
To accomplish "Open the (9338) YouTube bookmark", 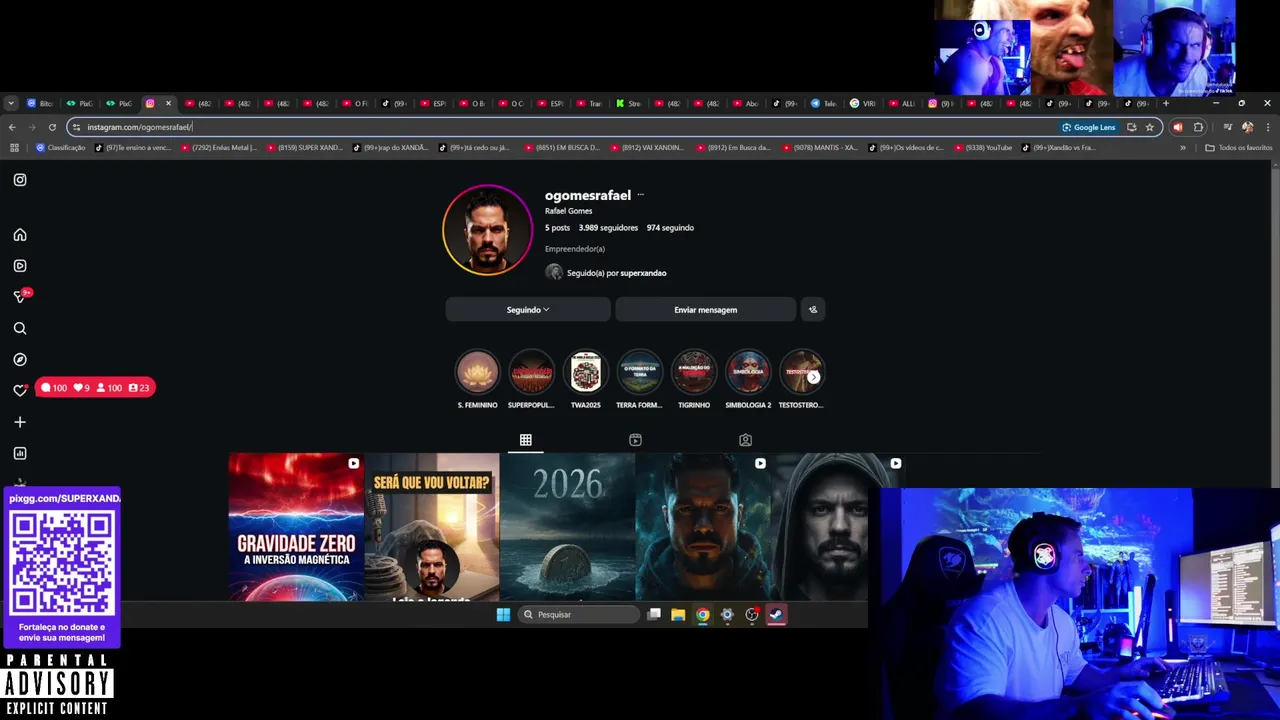I will (984, 148).
